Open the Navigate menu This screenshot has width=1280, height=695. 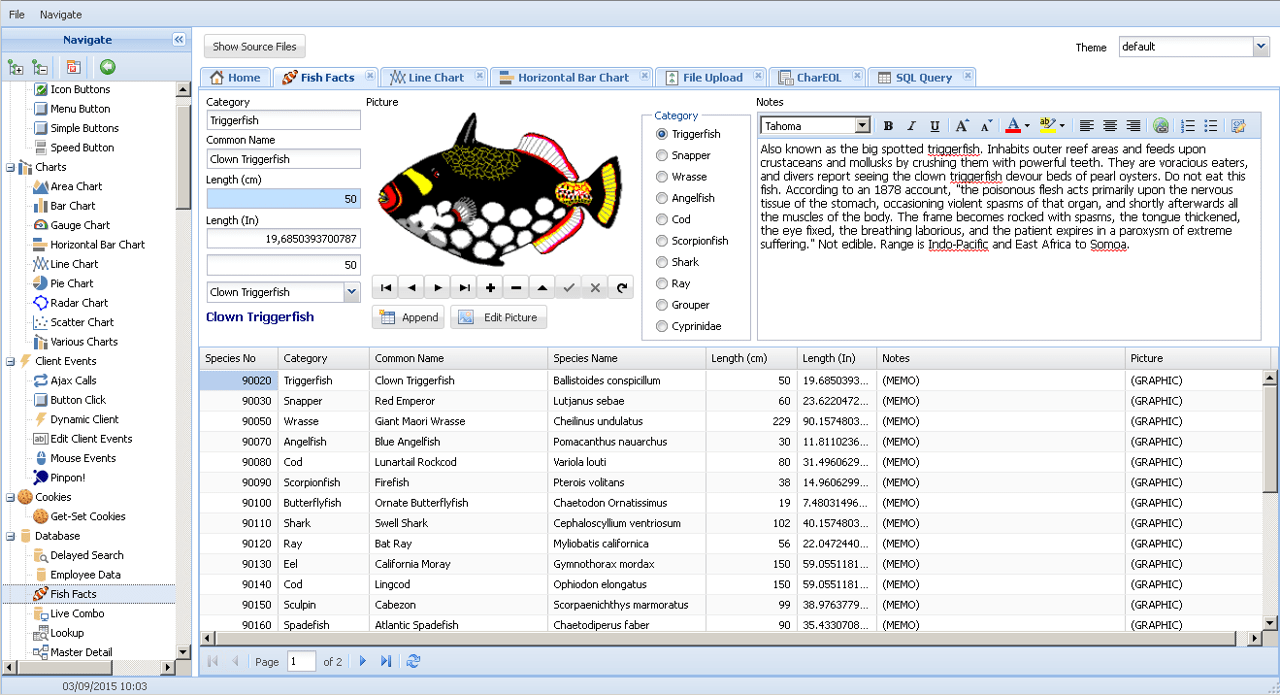pos(60,14)
